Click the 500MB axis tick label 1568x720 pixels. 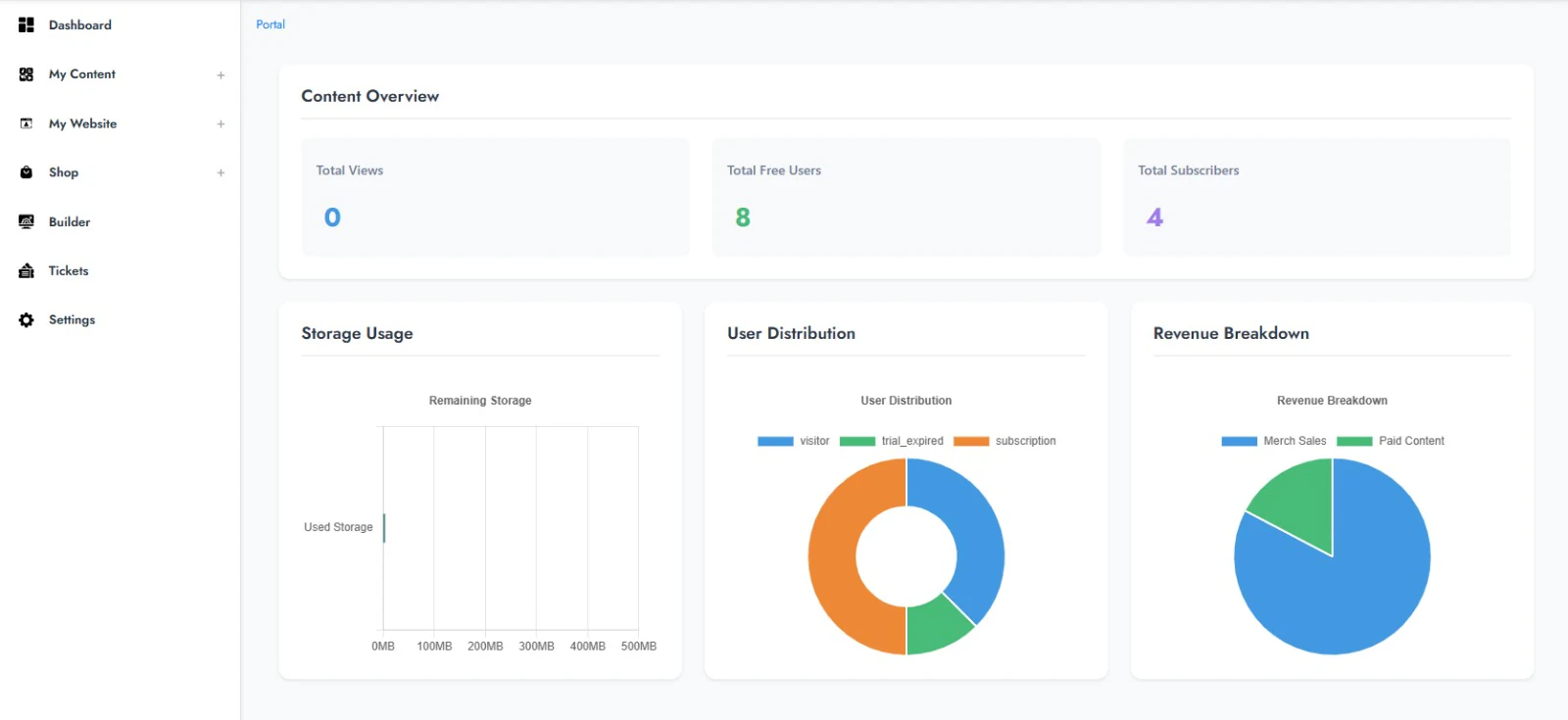click(639, 647)
